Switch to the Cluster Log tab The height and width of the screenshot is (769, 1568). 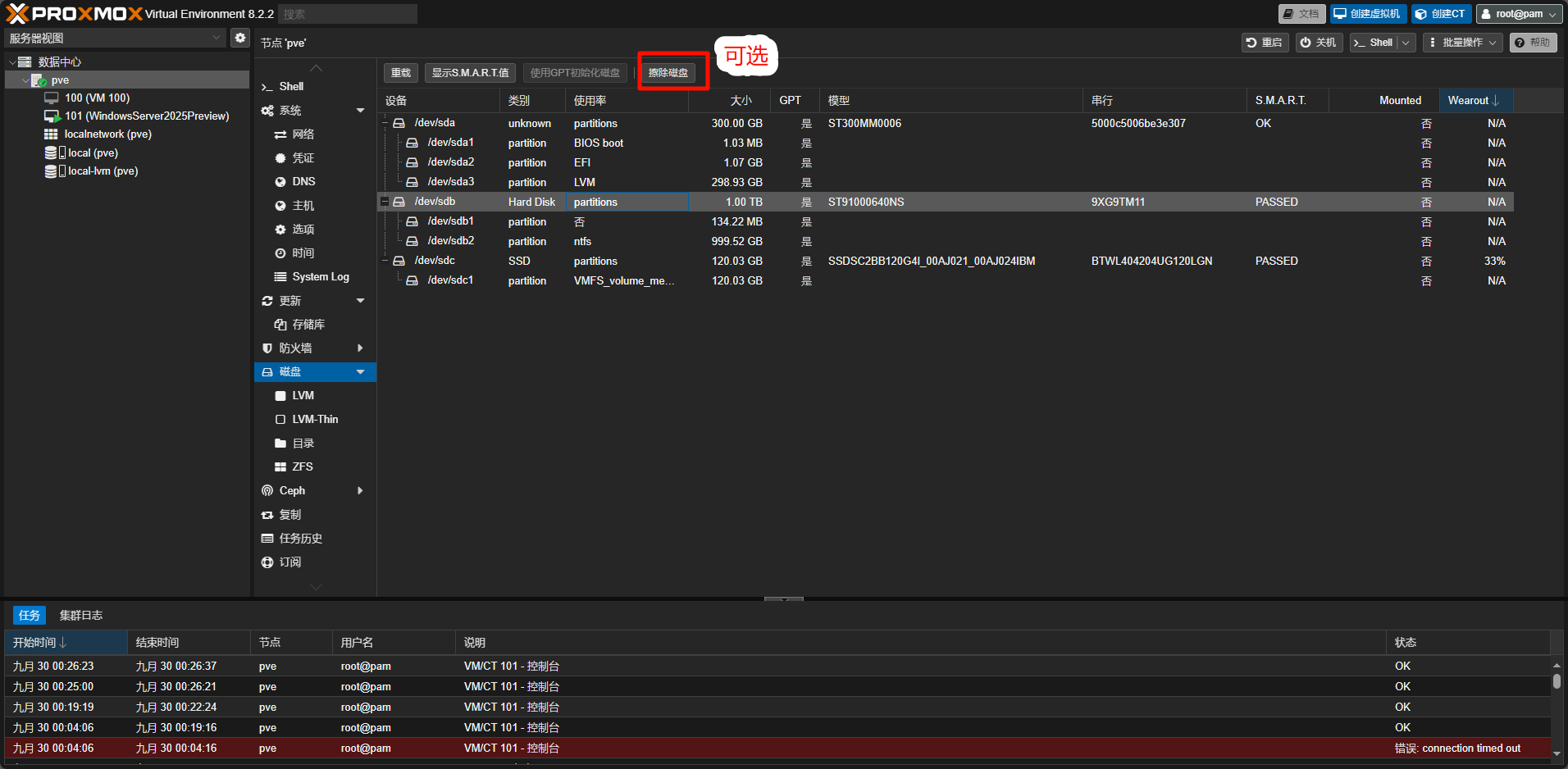pyautogui.click(x=80, y=616)
